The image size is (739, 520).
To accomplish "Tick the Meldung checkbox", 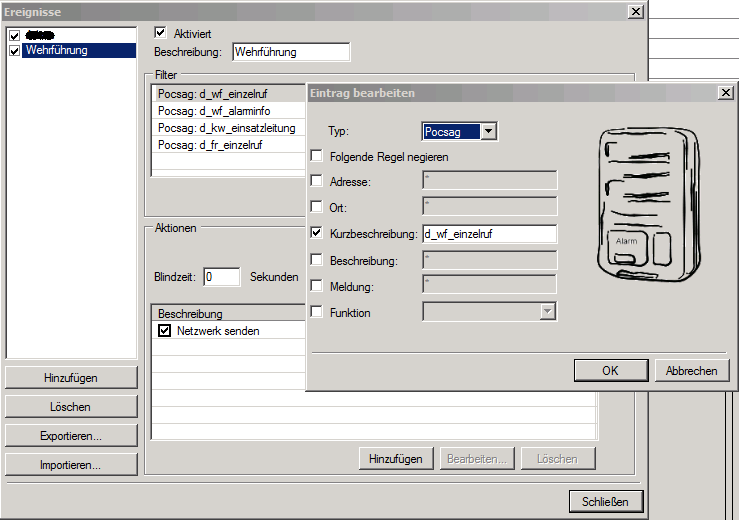I will click(317, 286).
